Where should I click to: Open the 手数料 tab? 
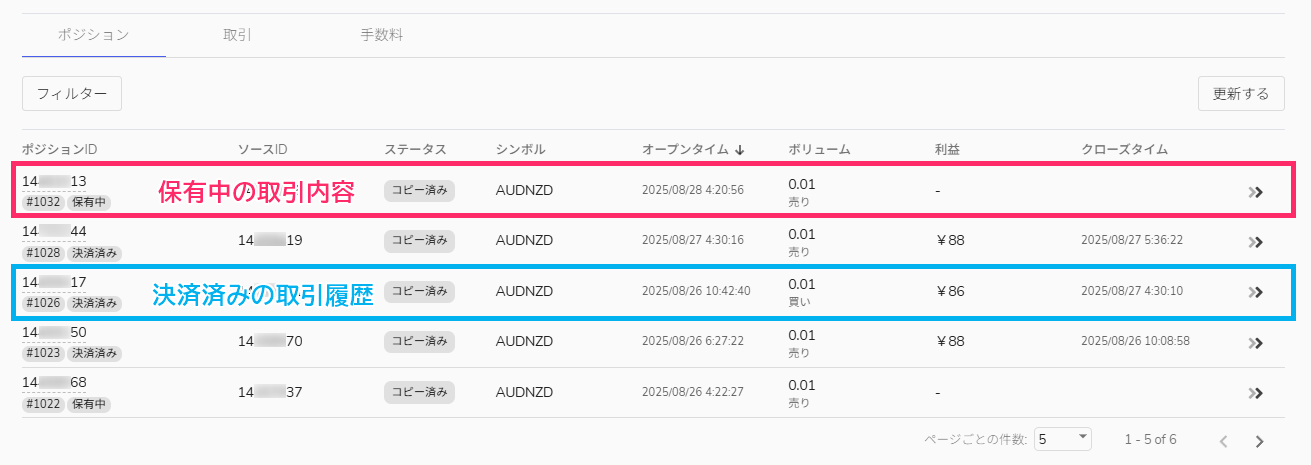click(x=381, y=35)
